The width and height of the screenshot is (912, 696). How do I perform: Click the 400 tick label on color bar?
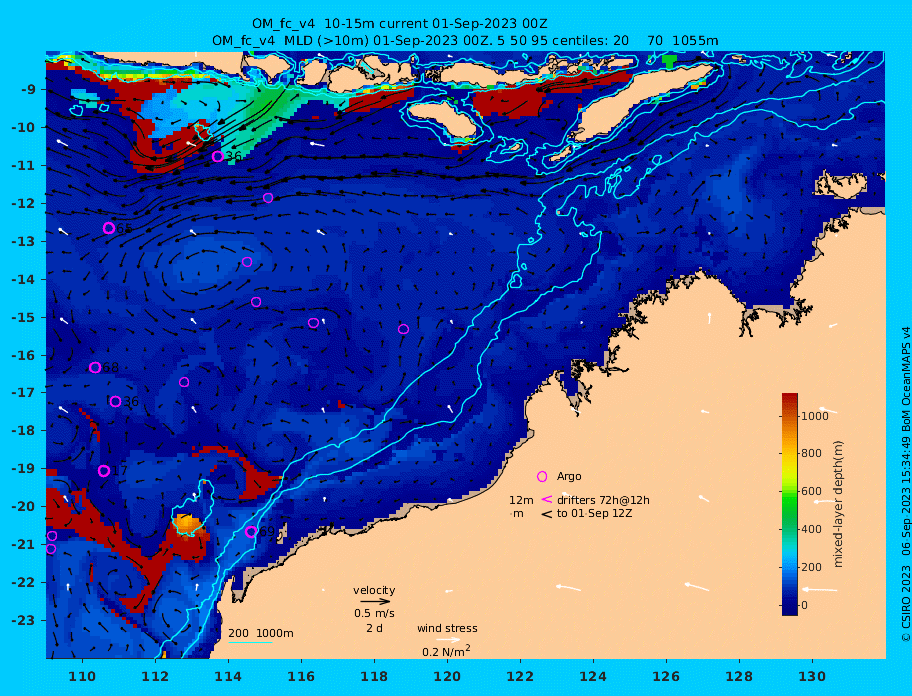click(x=811, y=529)
